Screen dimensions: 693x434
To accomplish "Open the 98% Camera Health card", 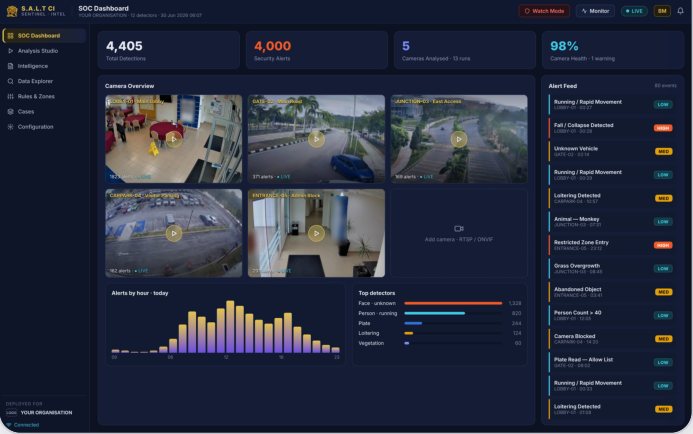I will coord(613,50).
